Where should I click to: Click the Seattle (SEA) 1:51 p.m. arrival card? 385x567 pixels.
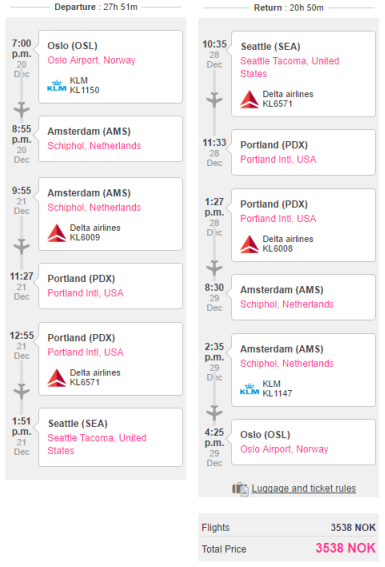click(111, 438)
